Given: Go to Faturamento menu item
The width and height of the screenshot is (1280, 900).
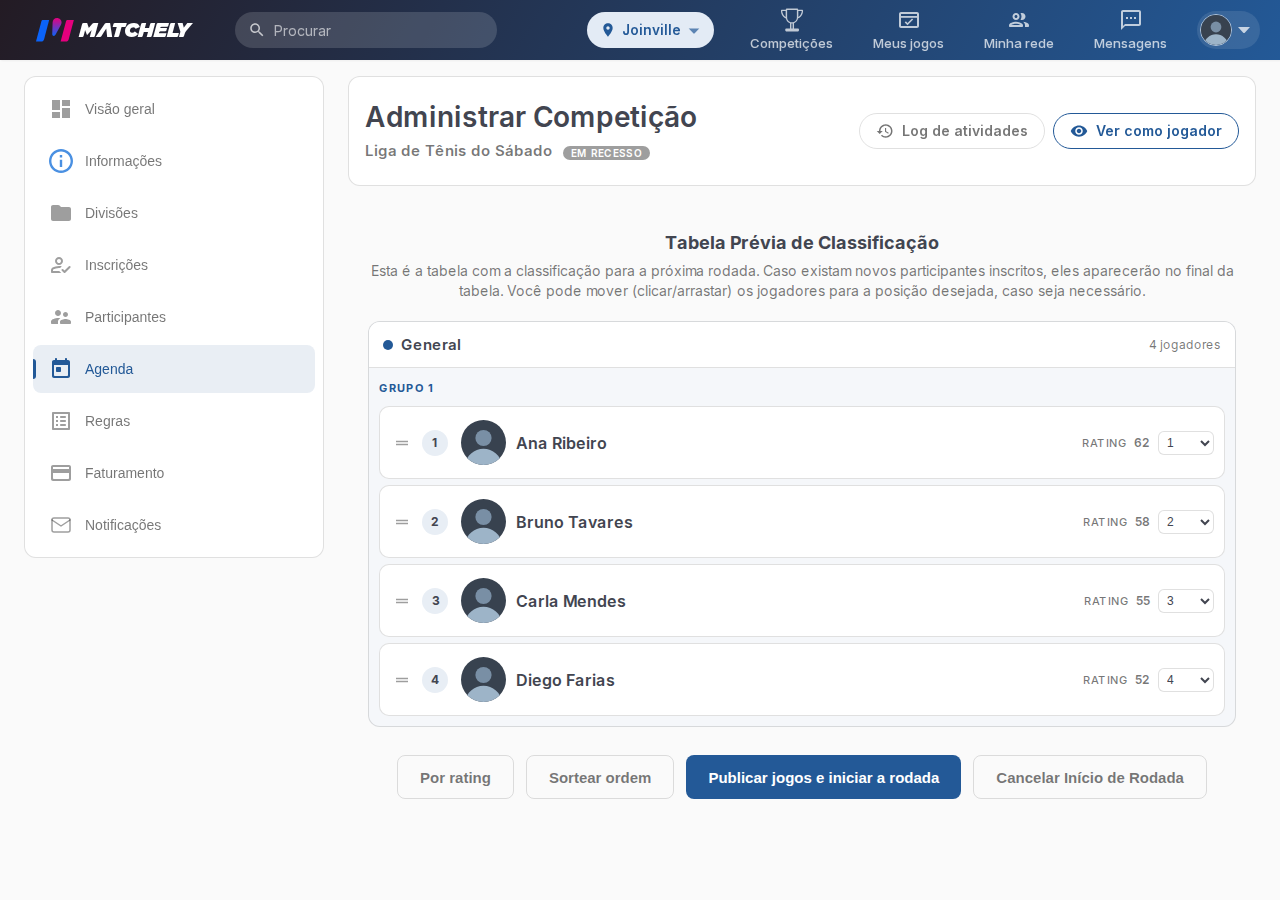Looking at the screenshot, I should 174,473.
